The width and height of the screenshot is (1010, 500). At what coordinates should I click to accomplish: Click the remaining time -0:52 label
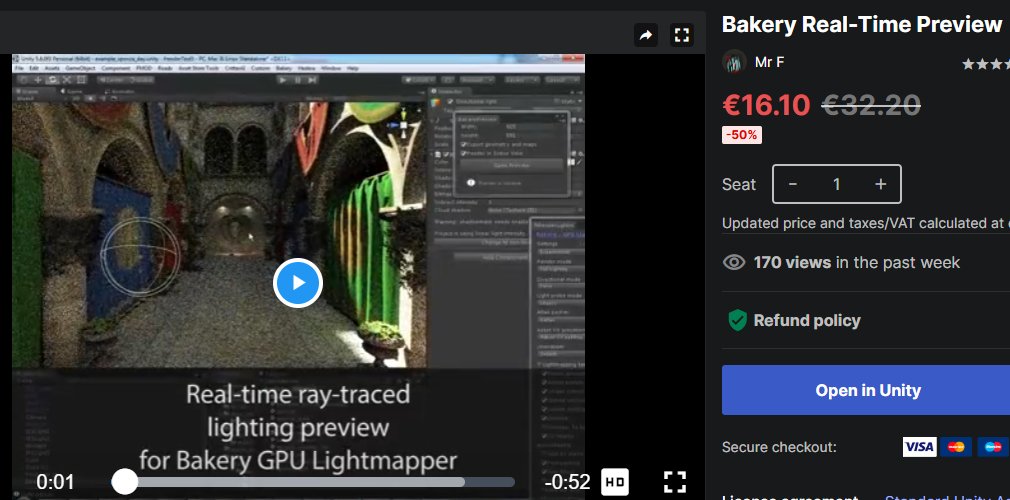pyautogui.click(x=567, y=482)
